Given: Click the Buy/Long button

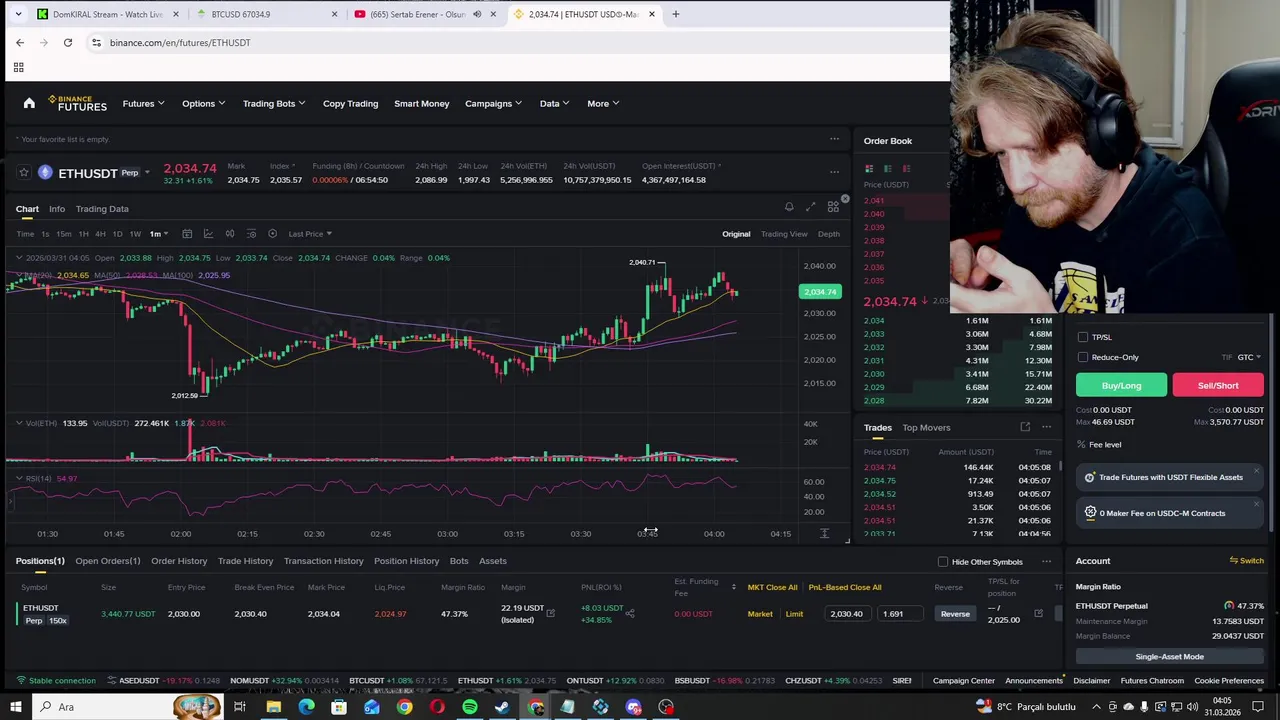Looking at the screenshot, I should pyautogui.click(x=1121, y=386).
